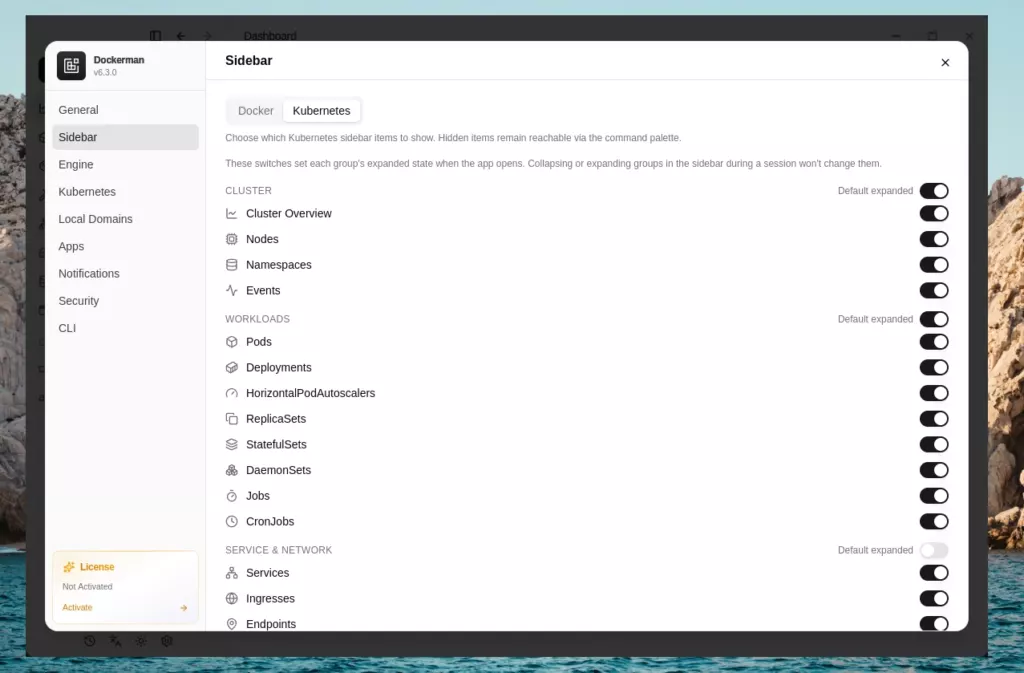Screen dimensions: 1024x673
Task: Toggle the Deployments switch
Action: (x=934, y=368)
